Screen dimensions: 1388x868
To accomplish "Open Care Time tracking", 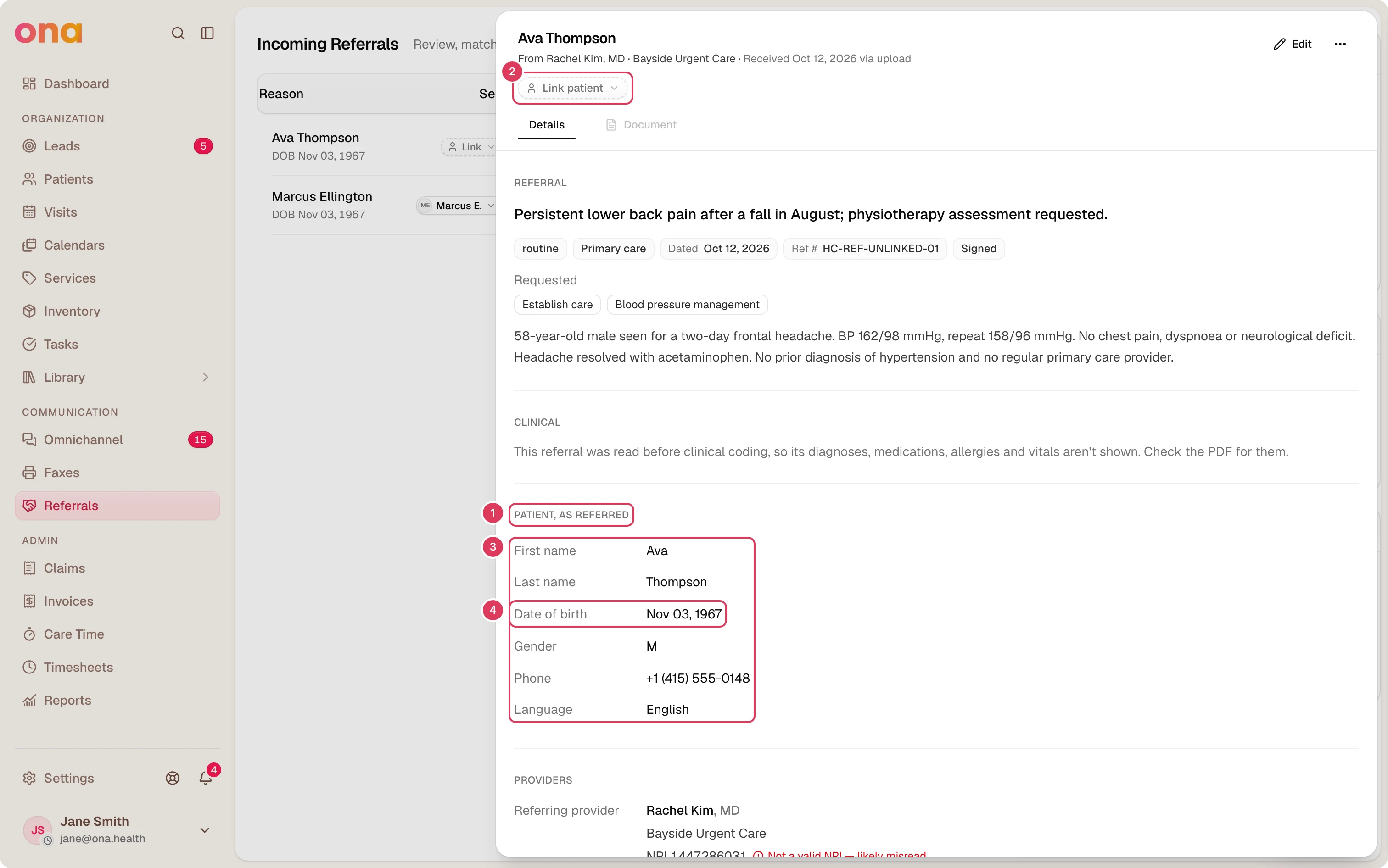I will click(117, 634).
